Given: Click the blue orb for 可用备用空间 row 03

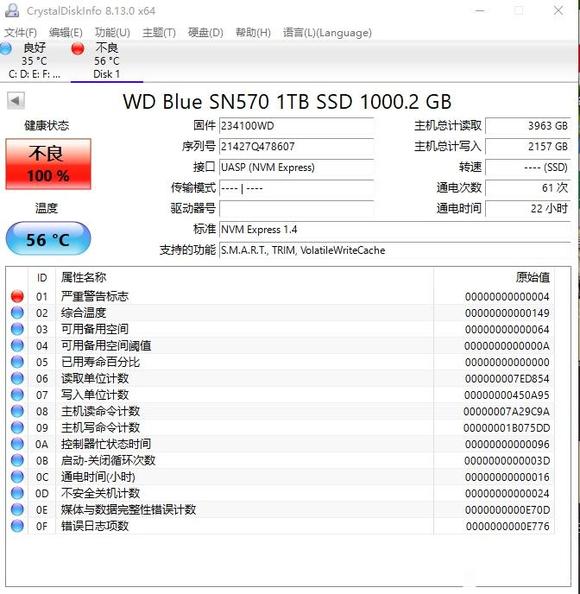Looking at the screenshot, I should click(x=17, y=329).
